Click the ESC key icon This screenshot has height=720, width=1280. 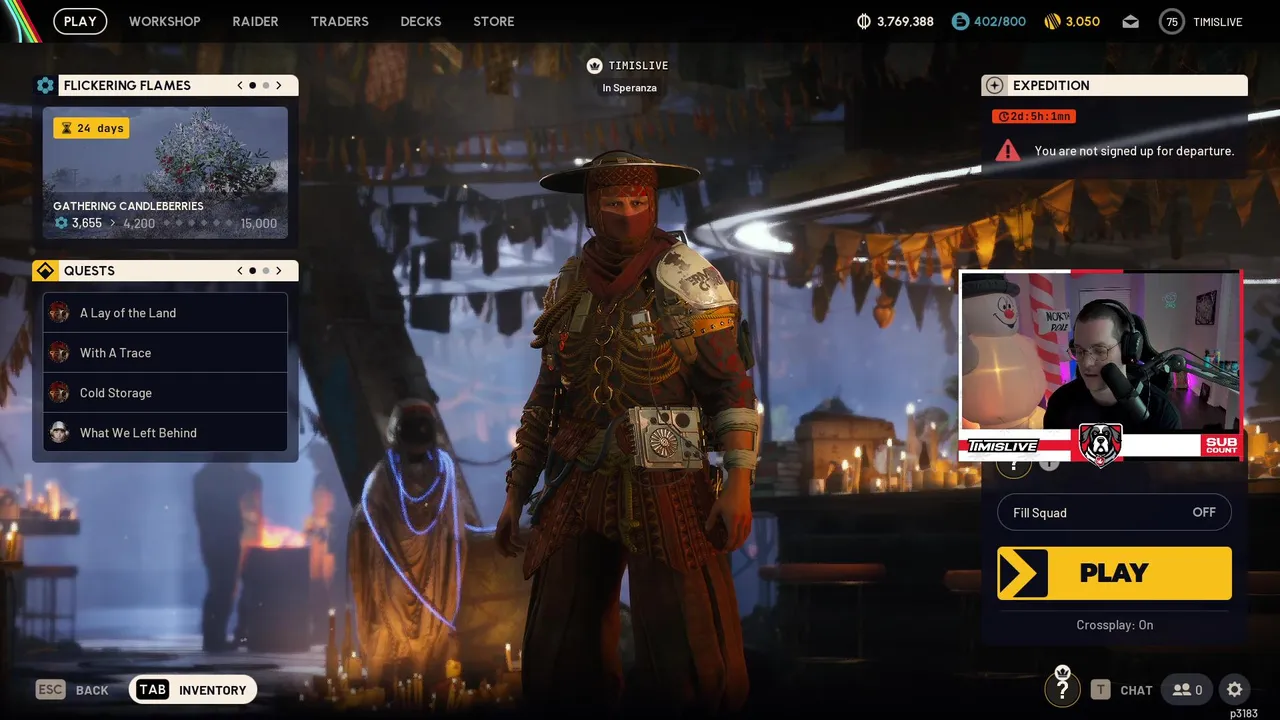point(50,689)
